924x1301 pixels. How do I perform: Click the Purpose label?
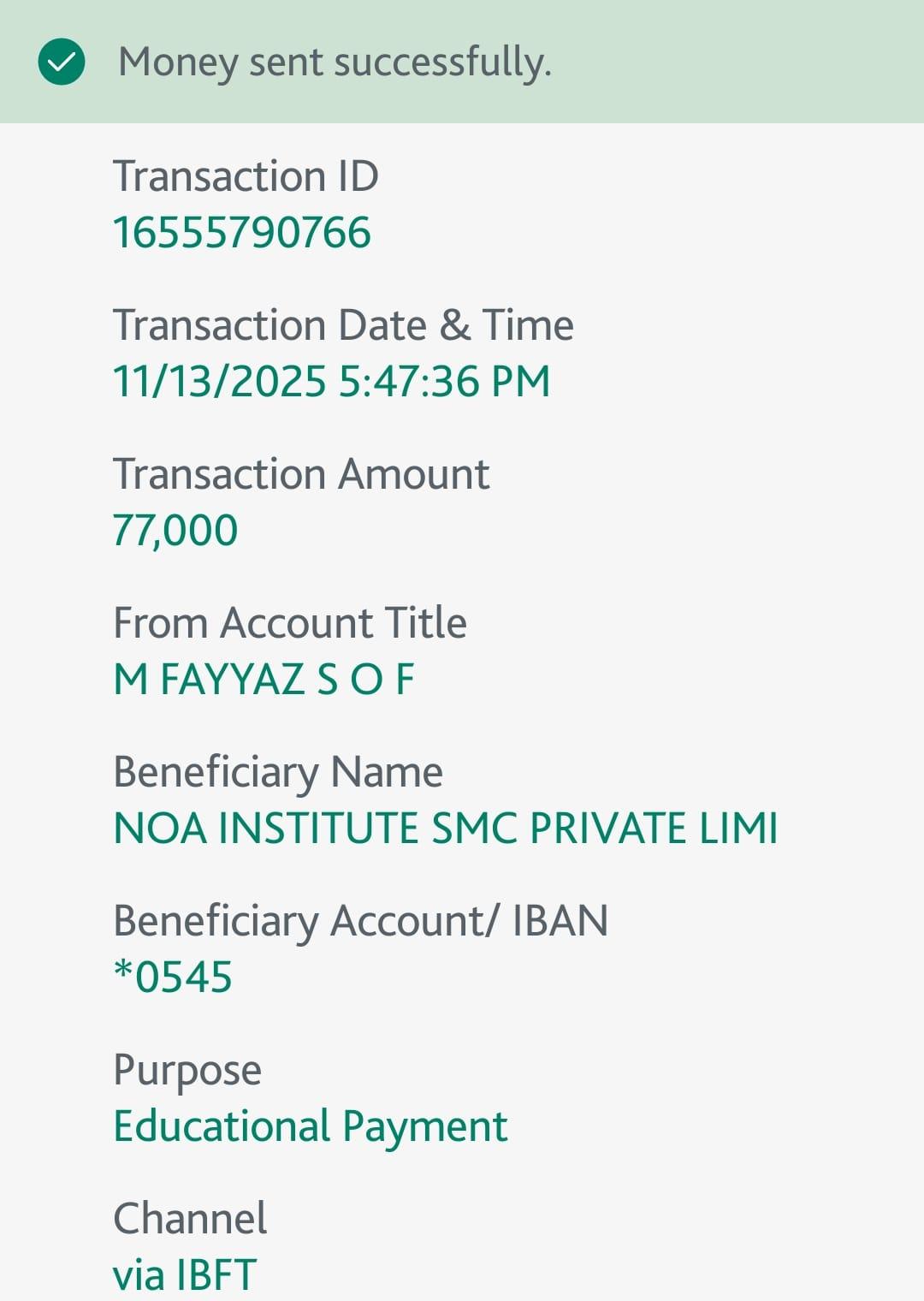187,1070
